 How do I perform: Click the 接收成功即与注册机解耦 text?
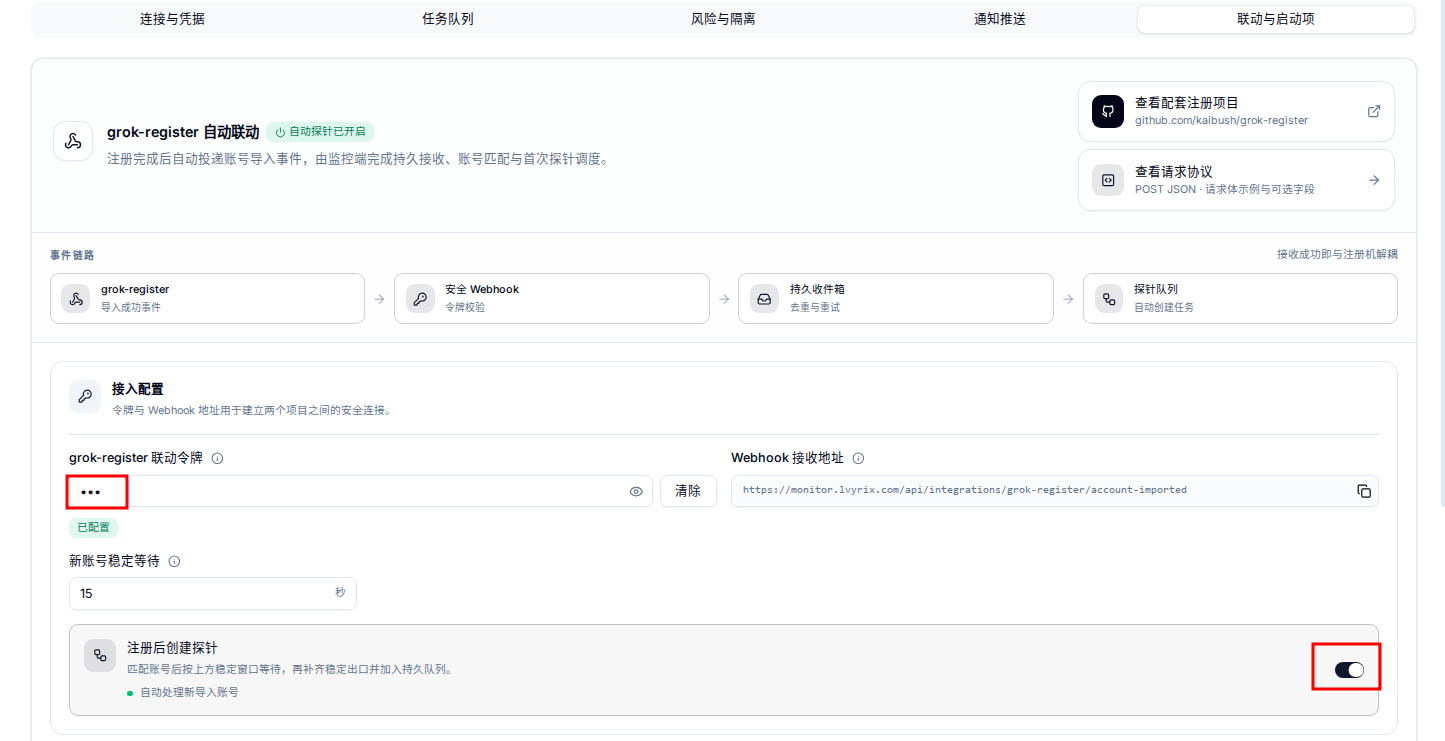[1337, 254]
